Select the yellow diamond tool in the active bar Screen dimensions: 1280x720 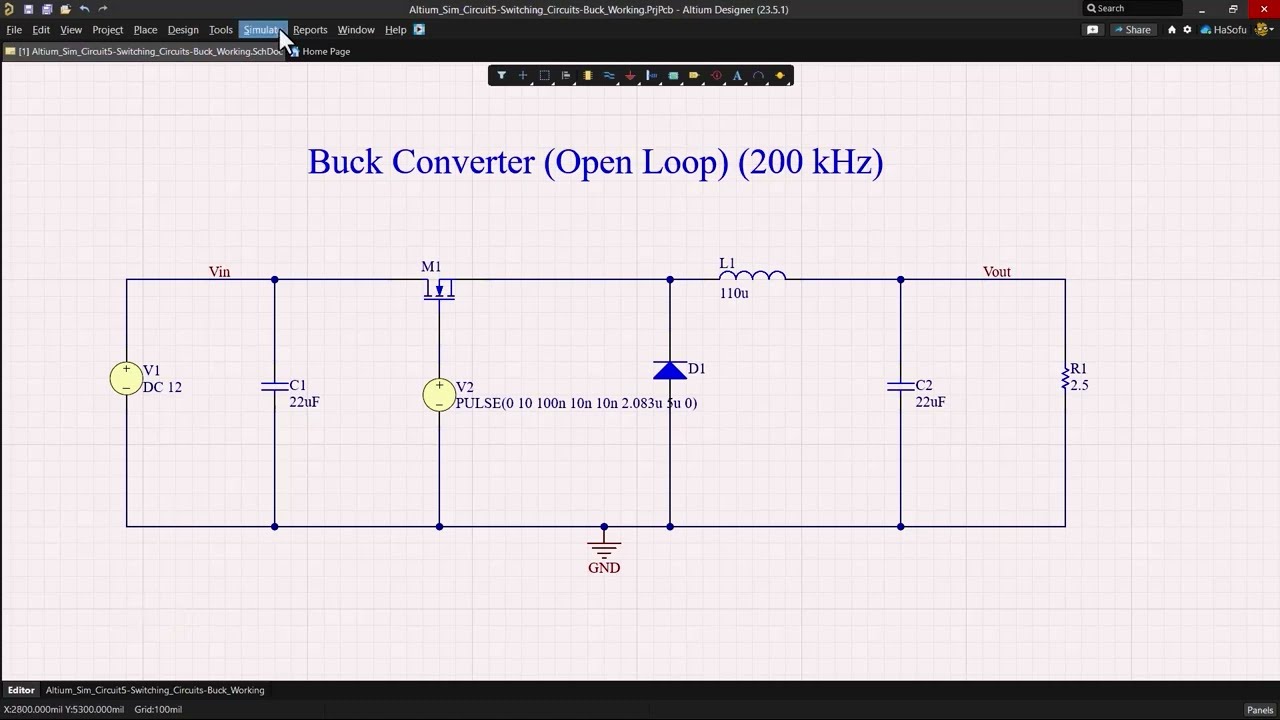pos(780,75)
